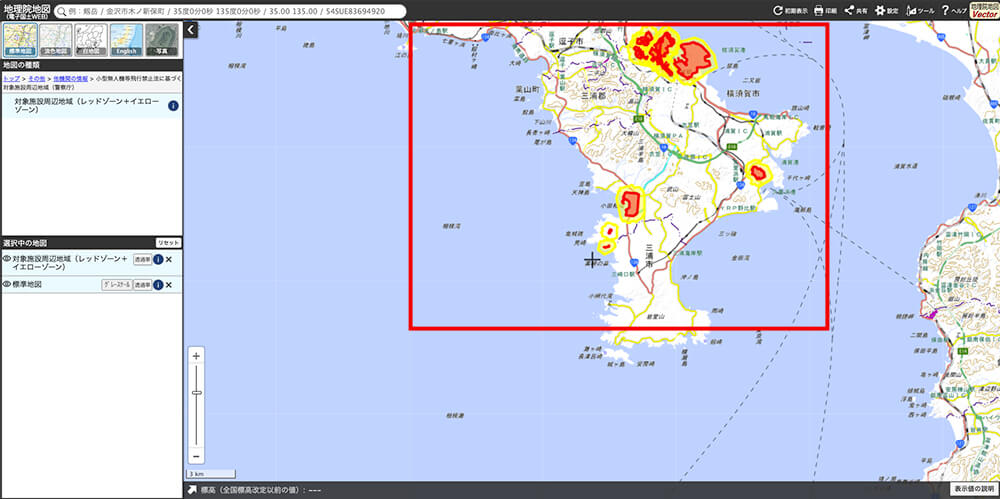
Task: Show info for 対象施設周辺地域 in map types list
Action: [x=174, y=106]
